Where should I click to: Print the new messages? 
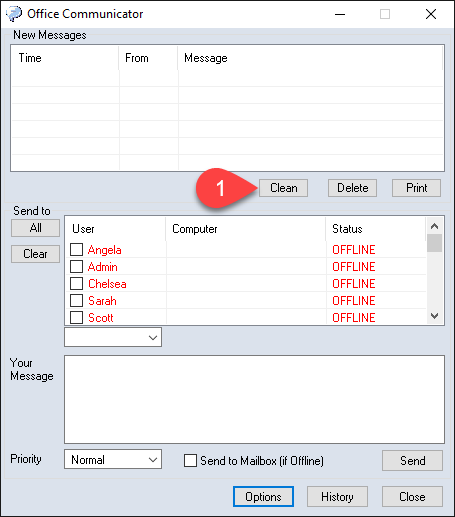tap(416, 188)
